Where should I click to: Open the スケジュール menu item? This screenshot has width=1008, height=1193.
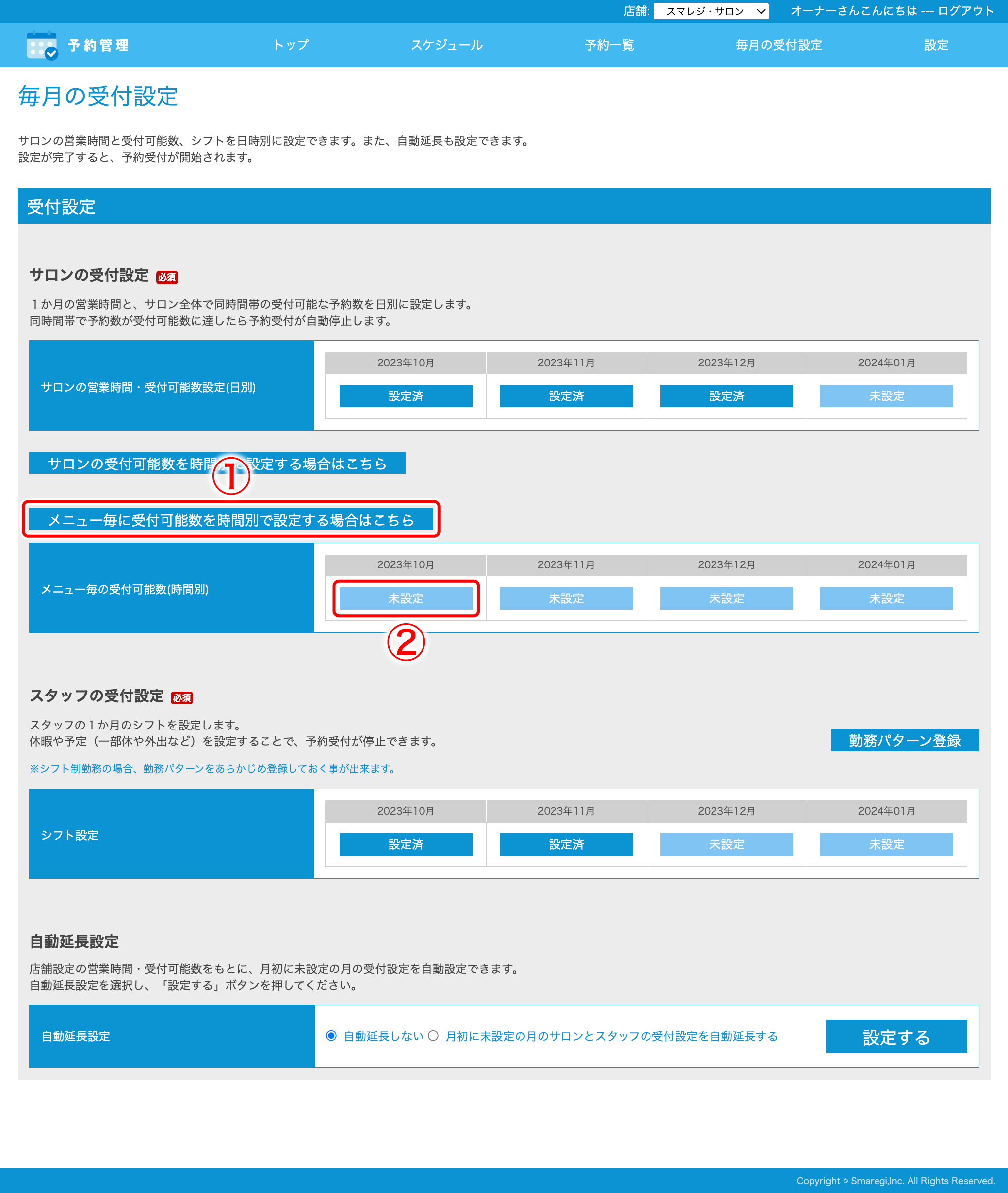click(446, 45)
